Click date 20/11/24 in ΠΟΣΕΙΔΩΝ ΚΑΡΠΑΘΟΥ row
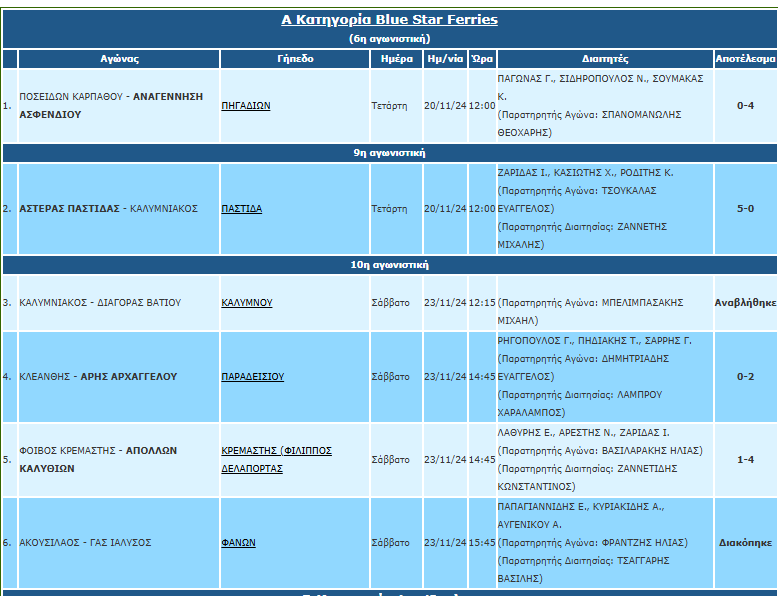This screenshot has width=778, height=596. click(x=445, y=106)
